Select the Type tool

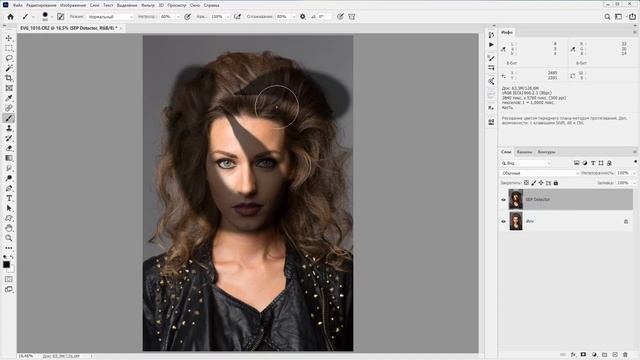point(9,198)
